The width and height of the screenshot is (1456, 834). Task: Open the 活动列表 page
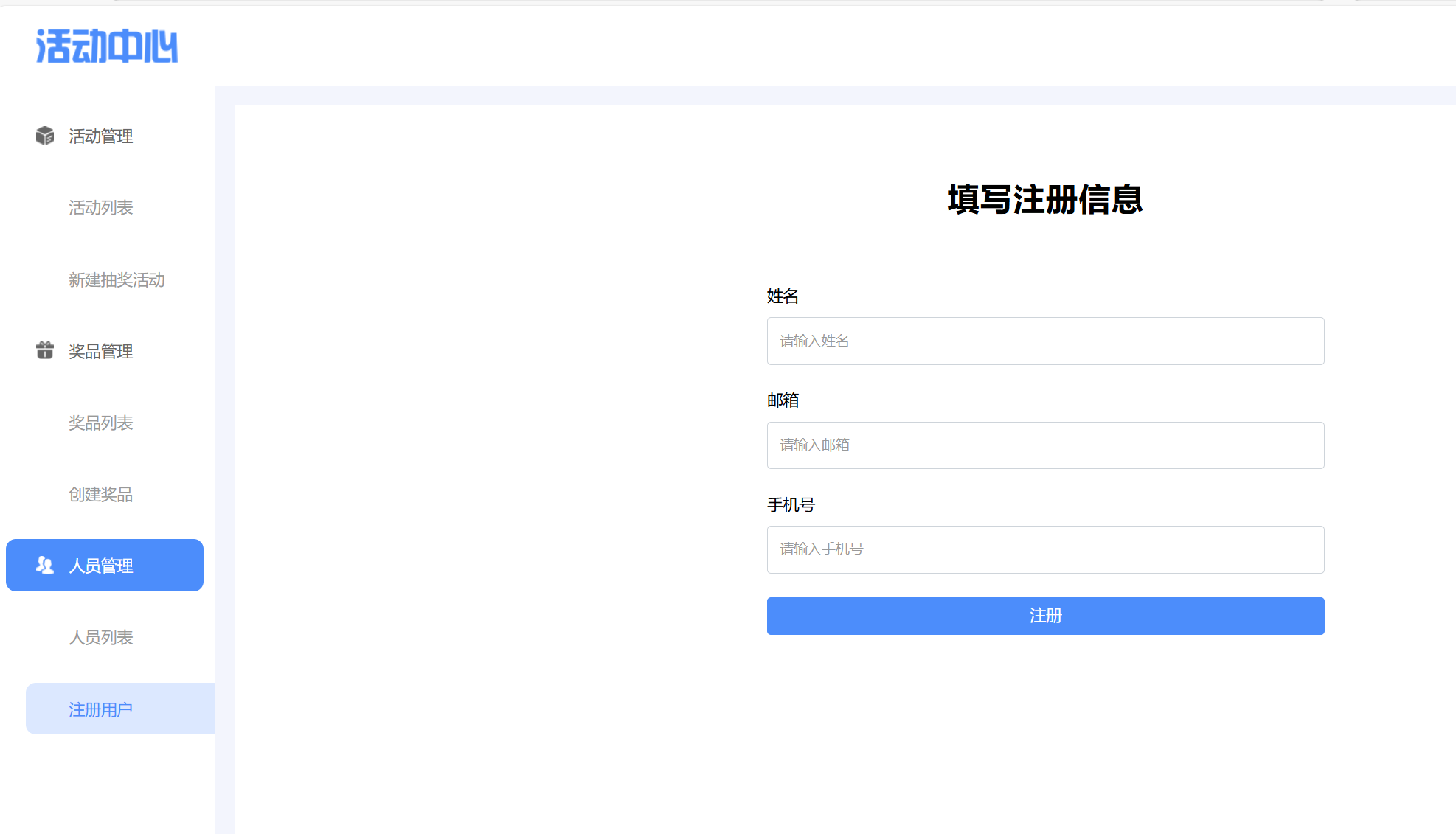[x=101, y=208]
